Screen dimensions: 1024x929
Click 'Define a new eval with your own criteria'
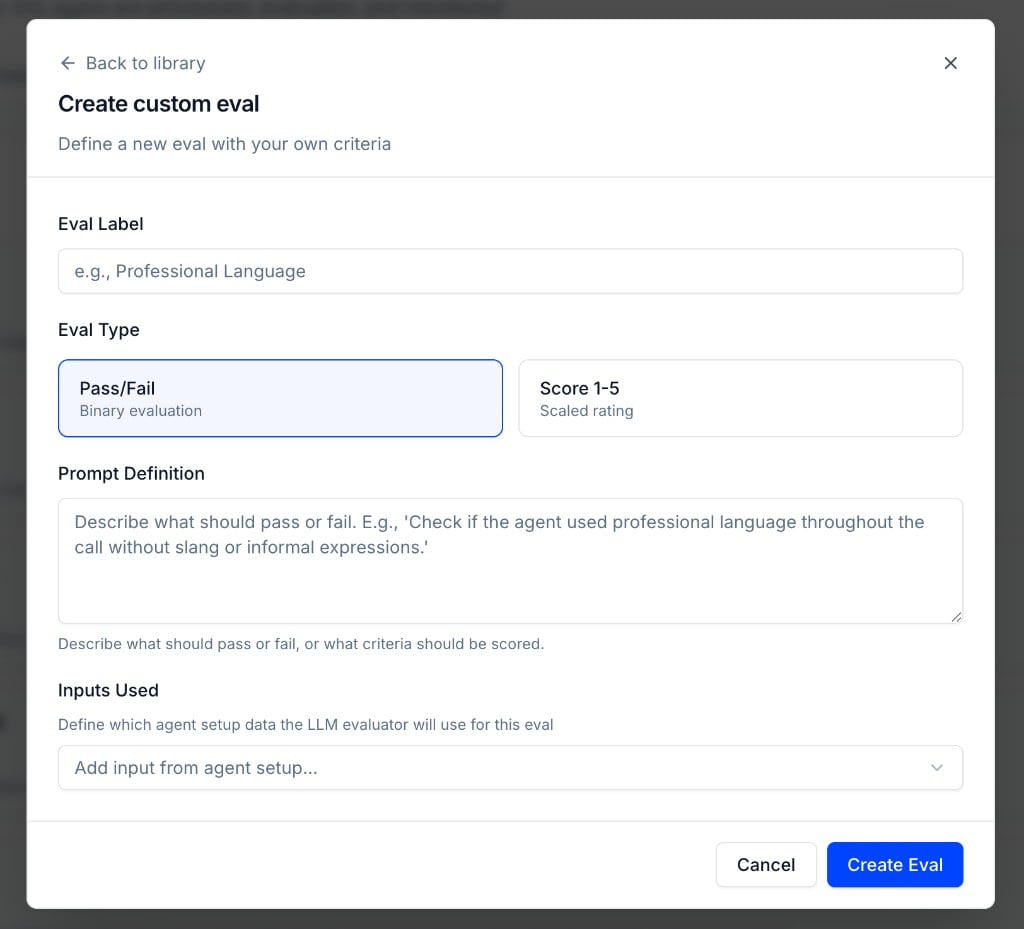point(225,144)
